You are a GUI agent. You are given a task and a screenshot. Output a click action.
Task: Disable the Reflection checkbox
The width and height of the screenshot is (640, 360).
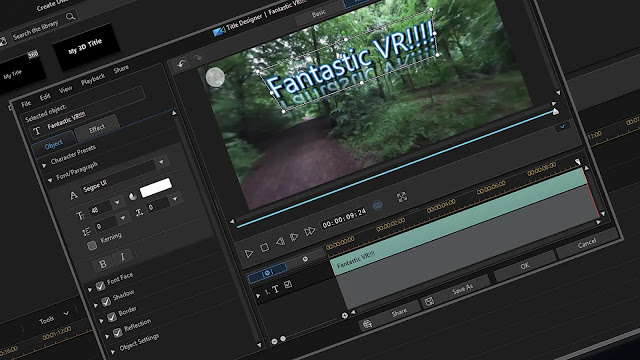coord(118,333)
